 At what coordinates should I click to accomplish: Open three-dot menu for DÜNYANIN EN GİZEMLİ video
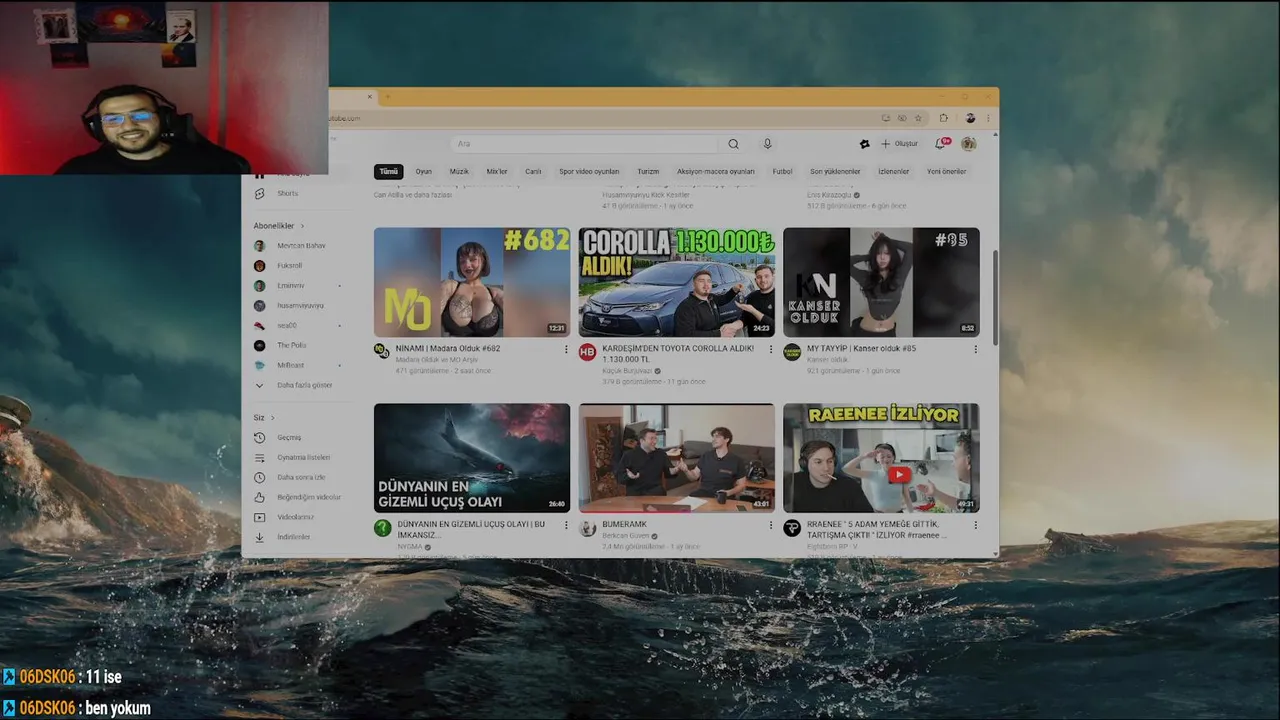pos(566,525)
